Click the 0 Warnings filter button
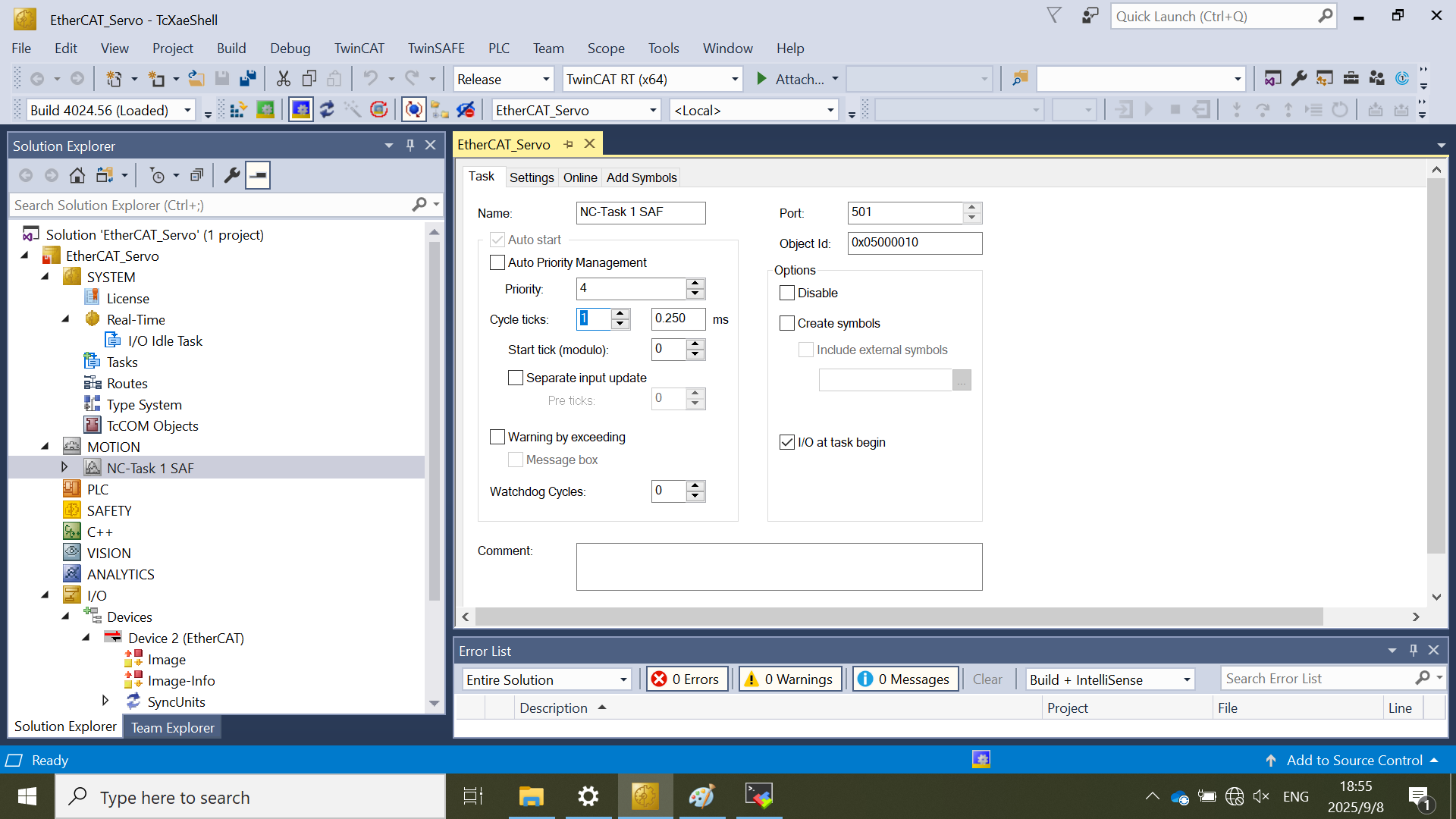Viewport: 1456px width, 819px height. (x=789, y=679)
